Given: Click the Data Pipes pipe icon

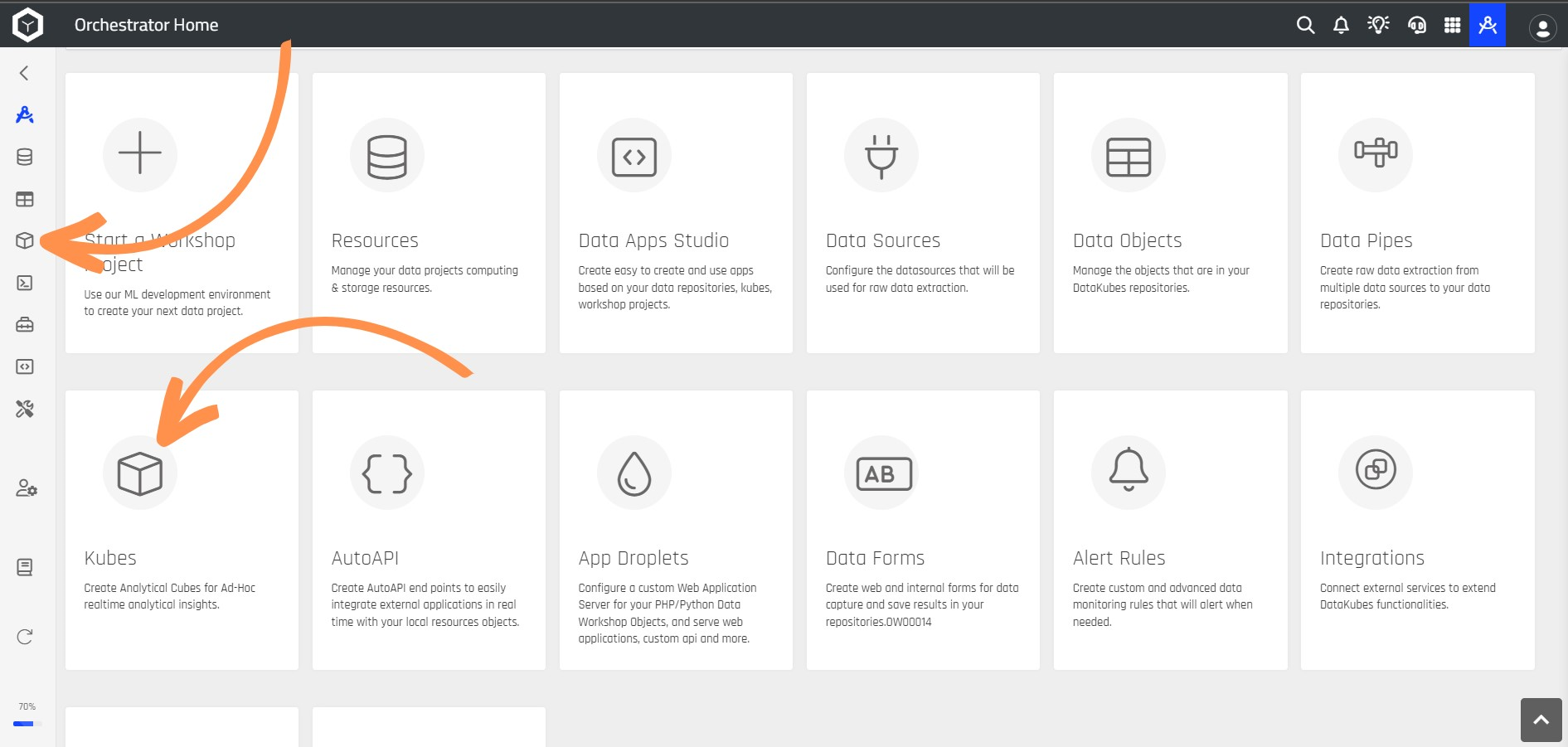Looking at the screenshot, I should (1376, 154).
